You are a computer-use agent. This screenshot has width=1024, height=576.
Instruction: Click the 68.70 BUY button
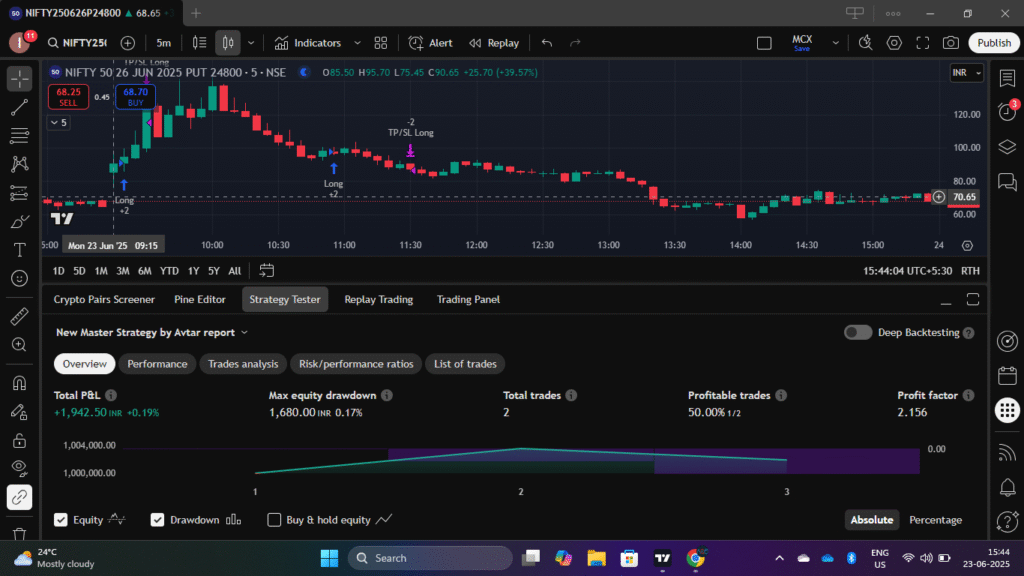(x=135, y=97)
